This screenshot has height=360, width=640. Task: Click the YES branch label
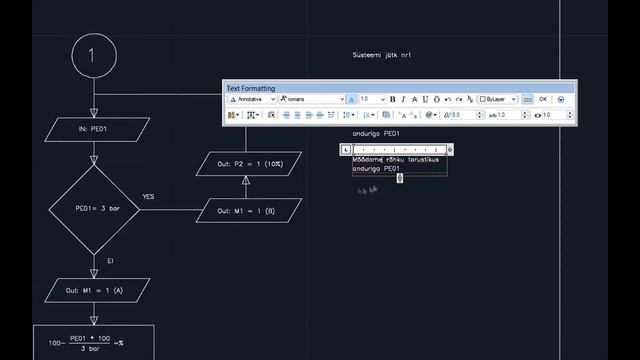point(148,197)
